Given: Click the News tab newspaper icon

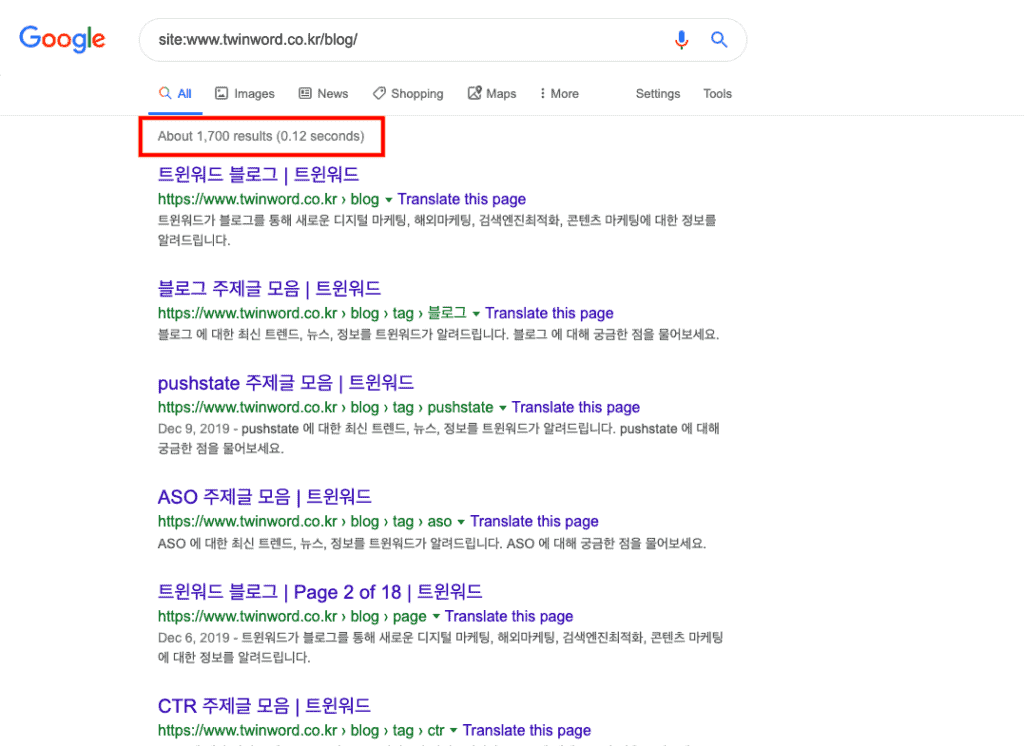Looking at the screenshot, I should click(x=305, y=93).
